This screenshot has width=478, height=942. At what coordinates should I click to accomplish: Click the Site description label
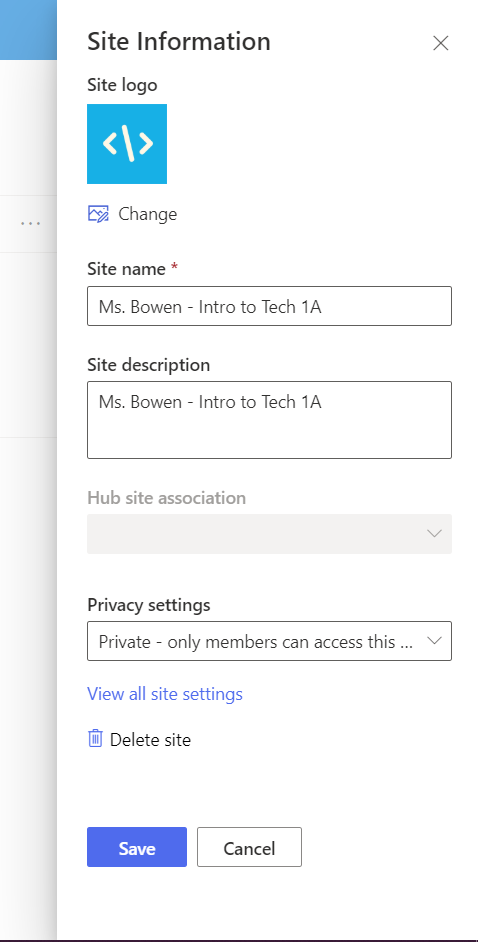pyautogui.click(x=149, y=365)
